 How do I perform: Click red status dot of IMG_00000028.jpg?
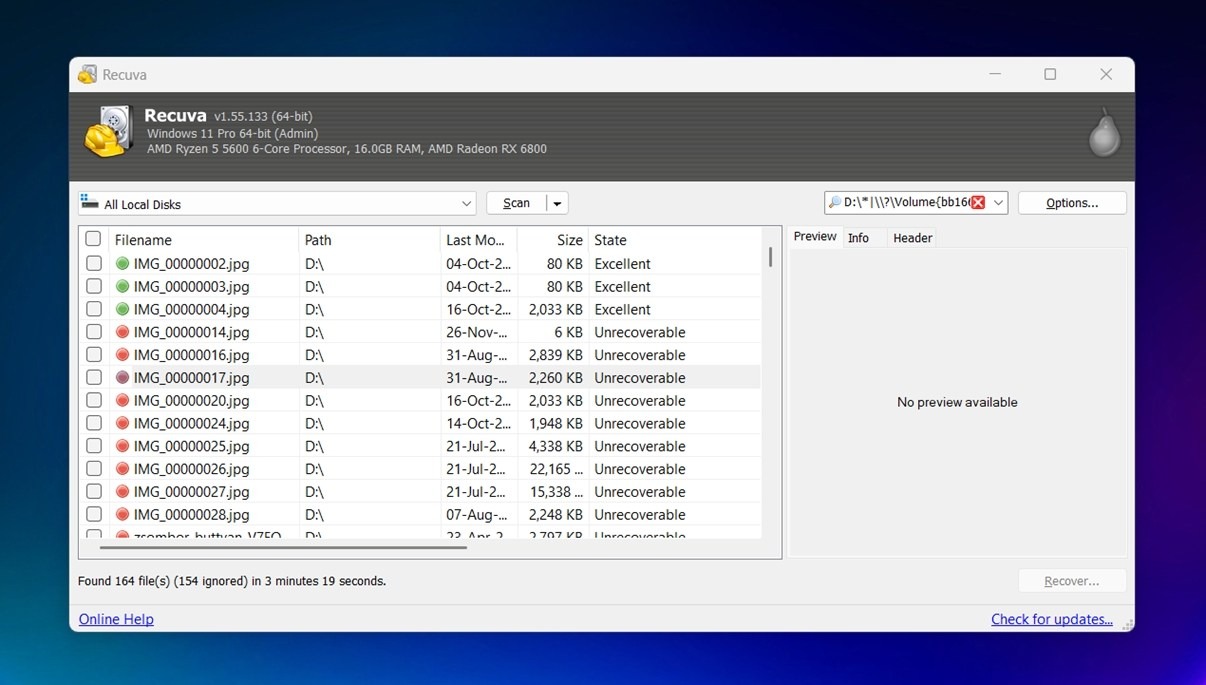(x=122, y=515)
